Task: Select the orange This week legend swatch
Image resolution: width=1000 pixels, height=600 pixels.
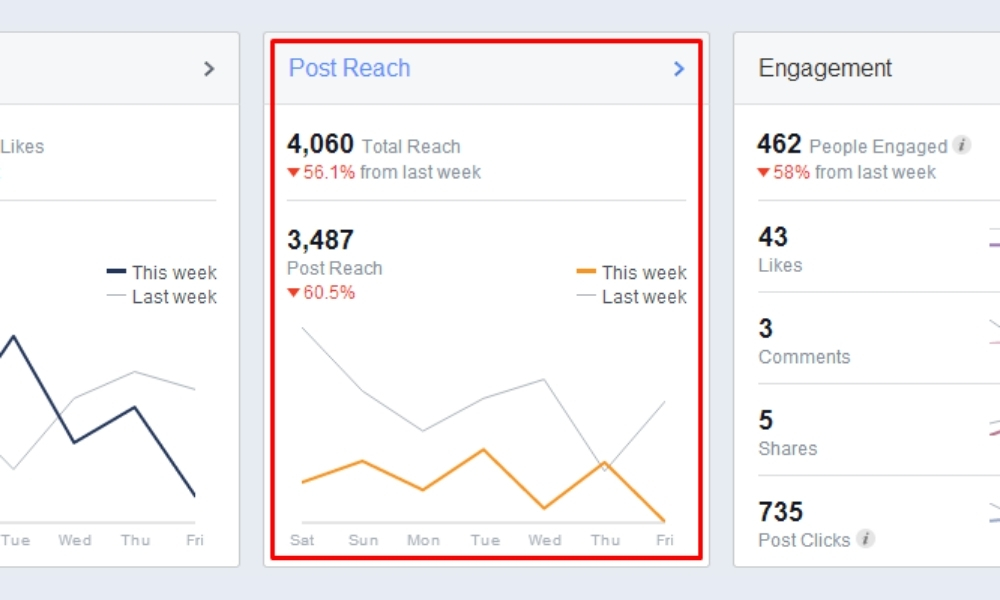Action: 586,272
